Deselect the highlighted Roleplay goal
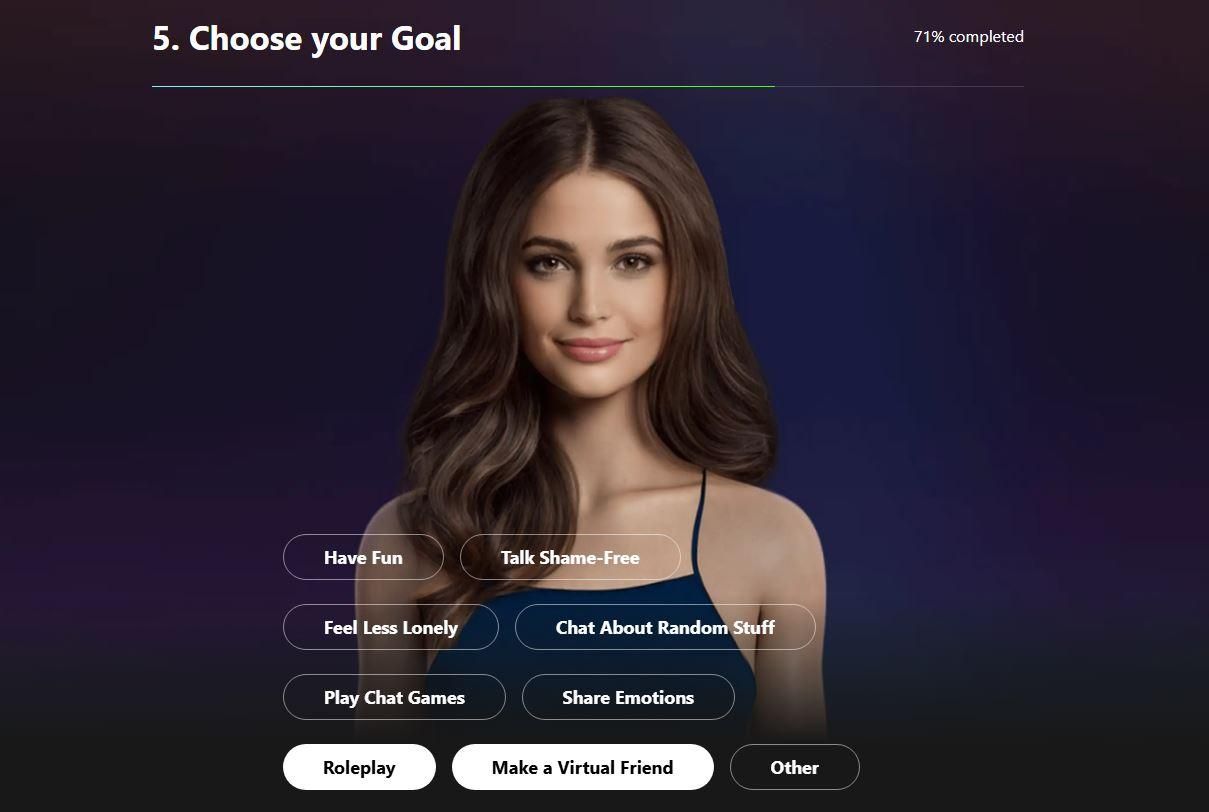 click(x=359, y=767)
